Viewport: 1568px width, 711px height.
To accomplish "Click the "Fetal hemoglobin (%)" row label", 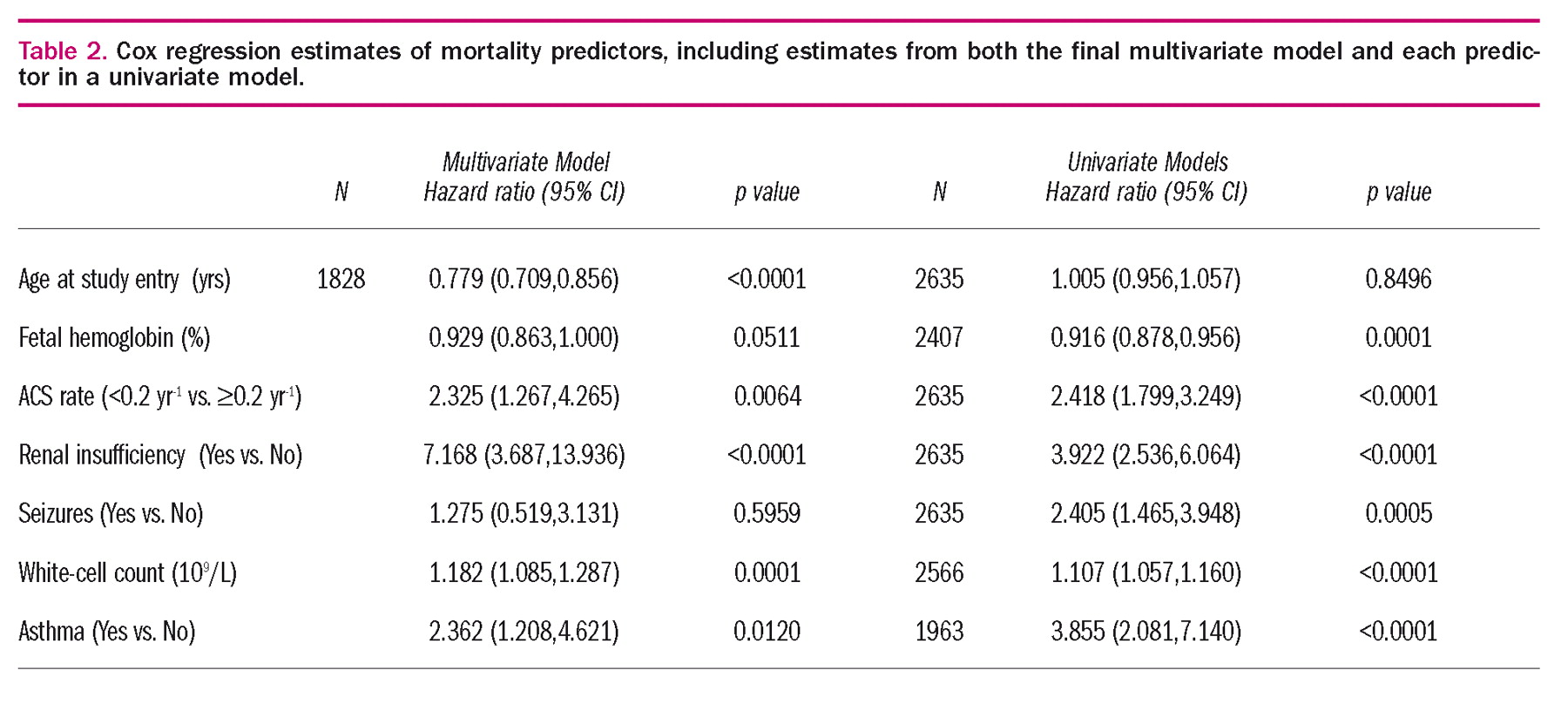I will pyautogui.click(x=114, y=338).
